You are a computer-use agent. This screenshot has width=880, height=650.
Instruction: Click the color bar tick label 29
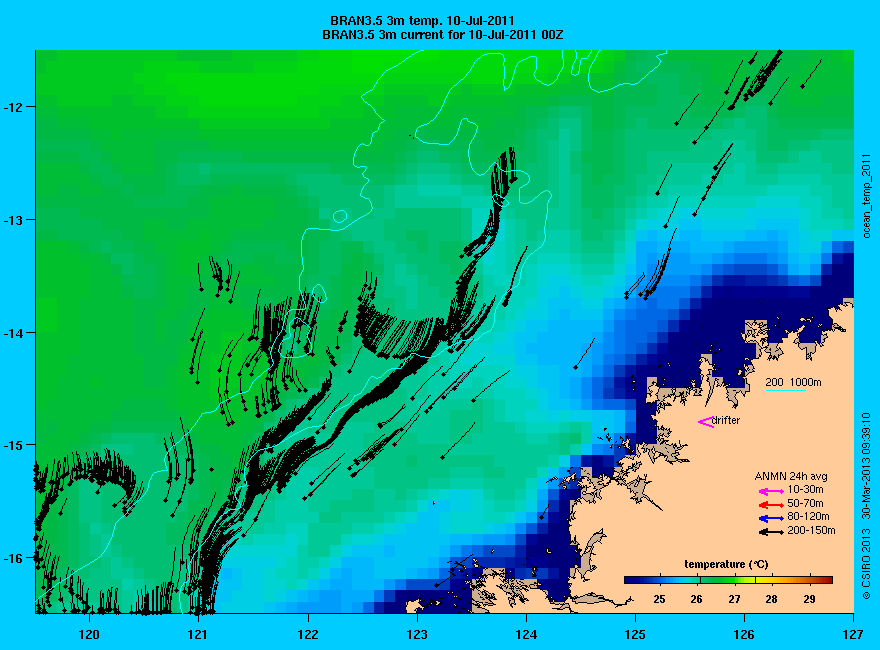(809, 599)
